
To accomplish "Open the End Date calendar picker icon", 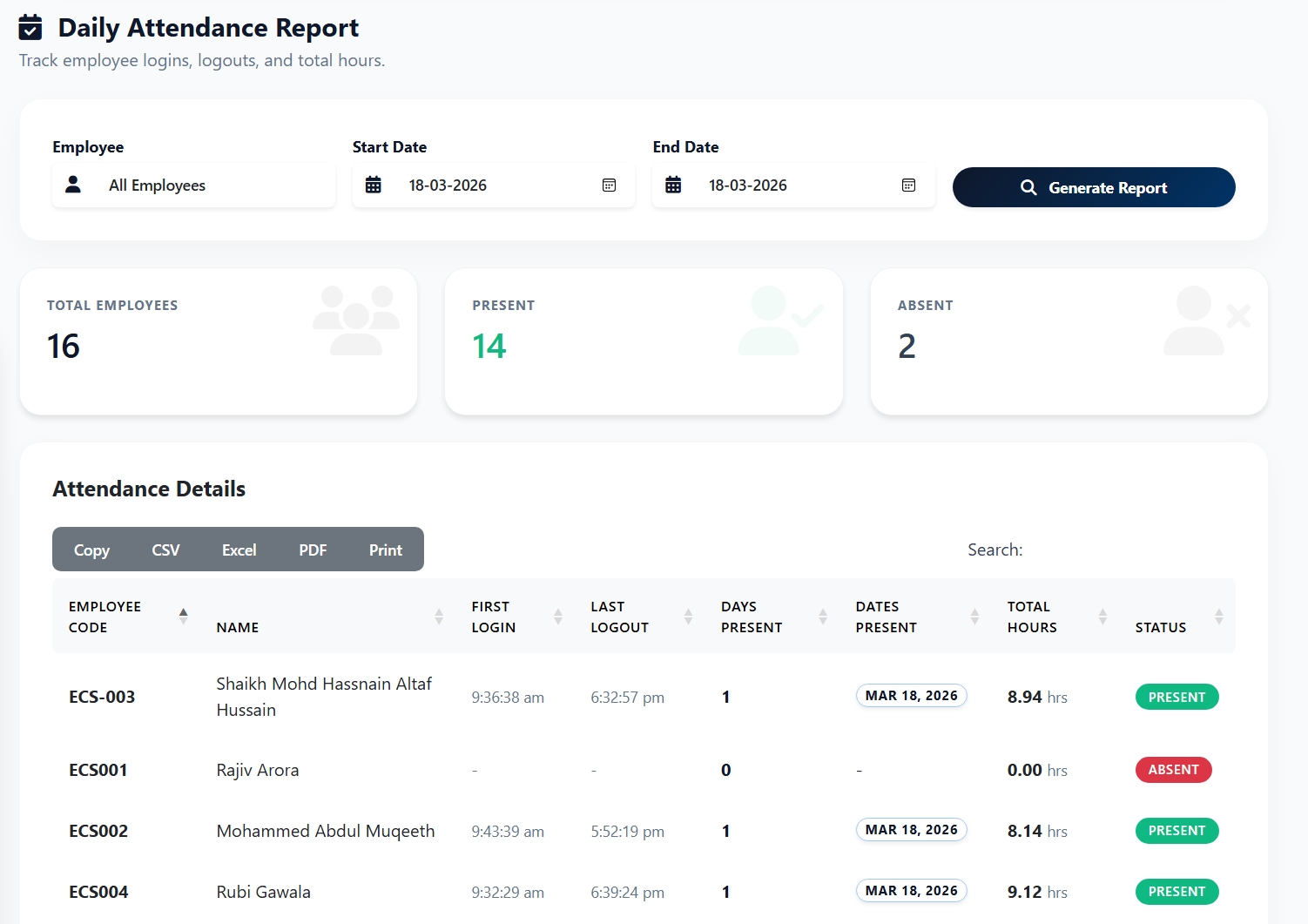I will pos(908,185).
